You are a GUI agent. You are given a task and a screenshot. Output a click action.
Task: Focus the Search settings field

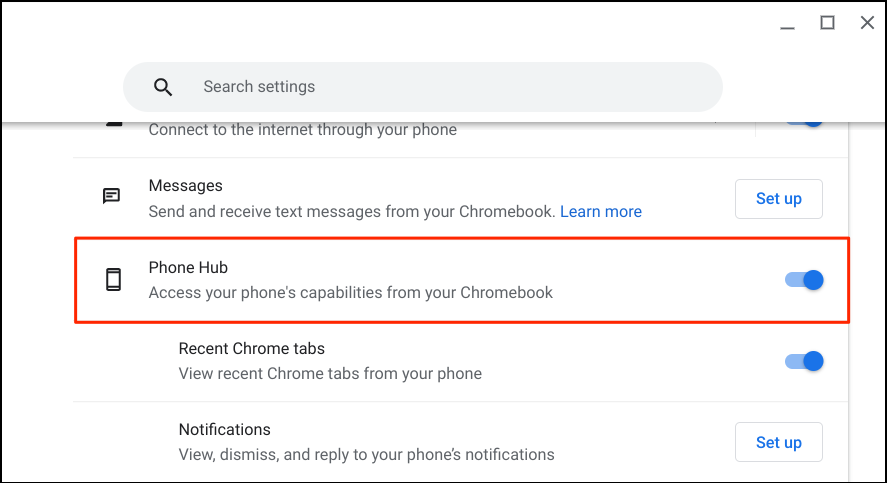pos(440,87)
